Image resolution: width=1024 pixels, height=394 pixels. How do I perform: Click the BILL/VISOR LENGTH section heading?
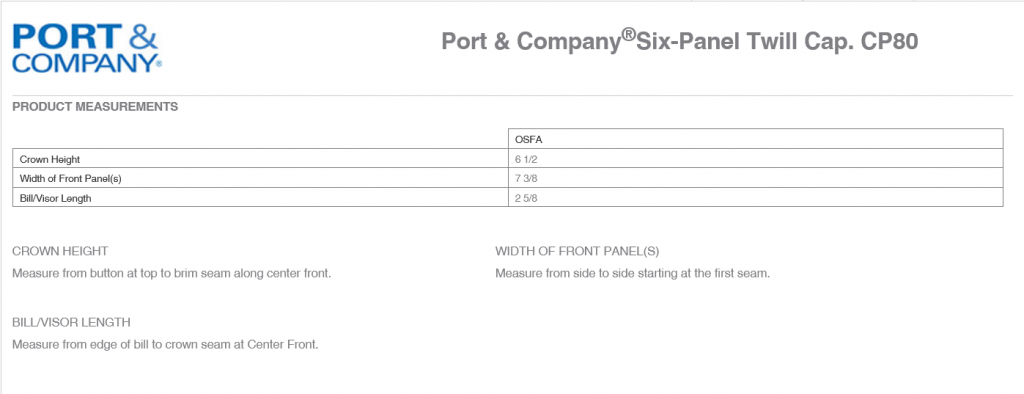click(x=71, y=322)
